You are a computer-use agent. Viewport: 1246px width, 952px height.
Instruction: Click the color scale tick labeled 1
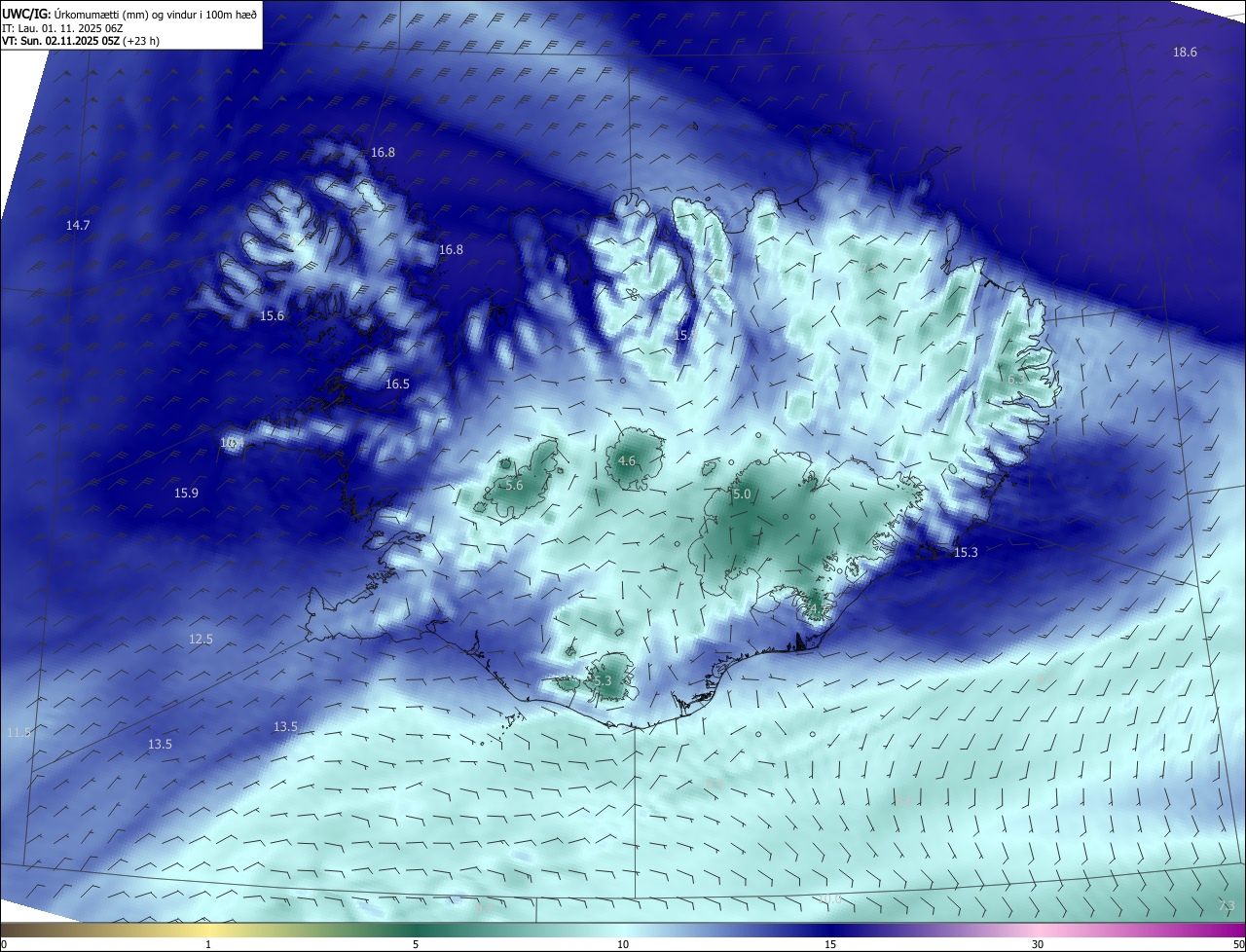[209, 944]
